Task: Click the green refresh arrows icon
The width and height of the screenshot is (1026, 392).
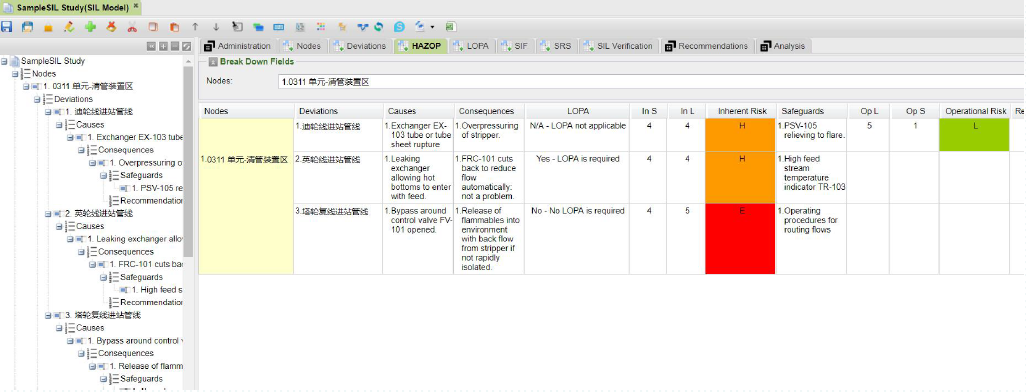Action: pyautogui.click(x=378, y=27)
